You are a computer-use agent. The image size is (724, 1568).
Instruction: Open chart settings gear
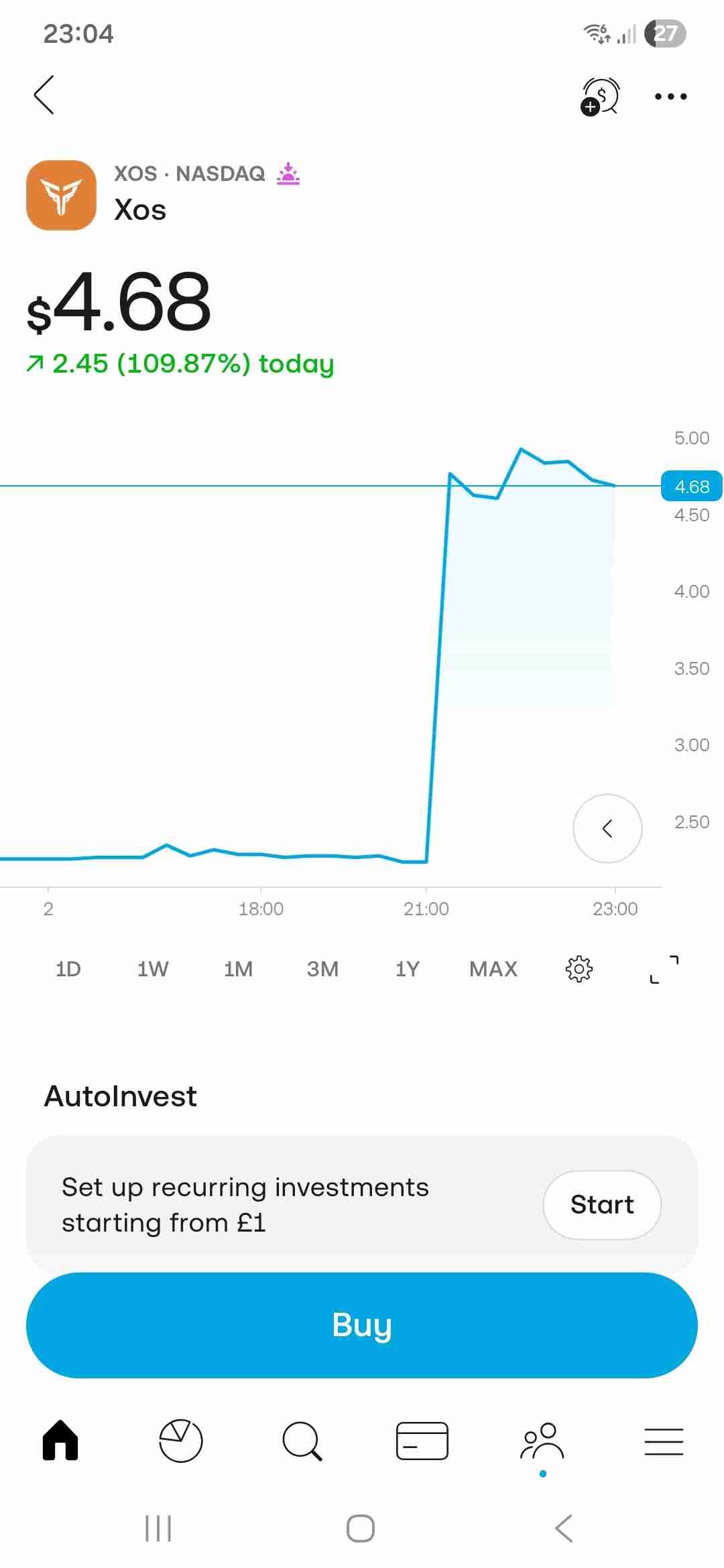click(579, 969)
